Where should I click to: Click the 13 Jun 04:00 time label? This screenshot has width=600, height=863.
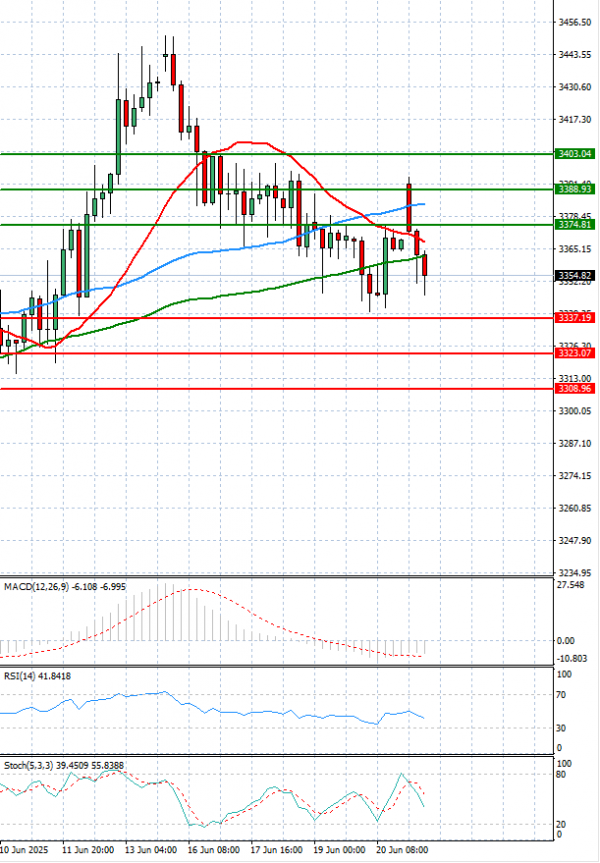click(x=151, y=850)
